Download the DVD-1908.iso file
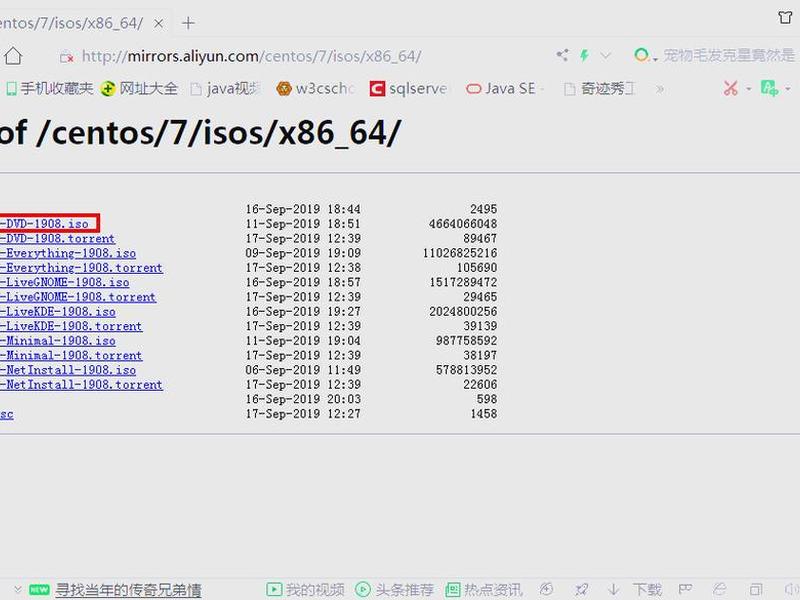Screen dimensions: 800x600 [x=44, y=223]
